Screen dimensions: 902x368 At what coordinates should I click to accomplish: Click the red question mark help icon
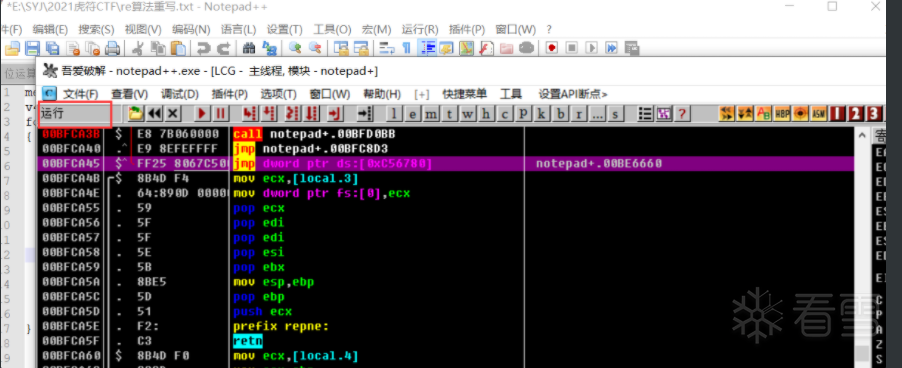point(682,114)
